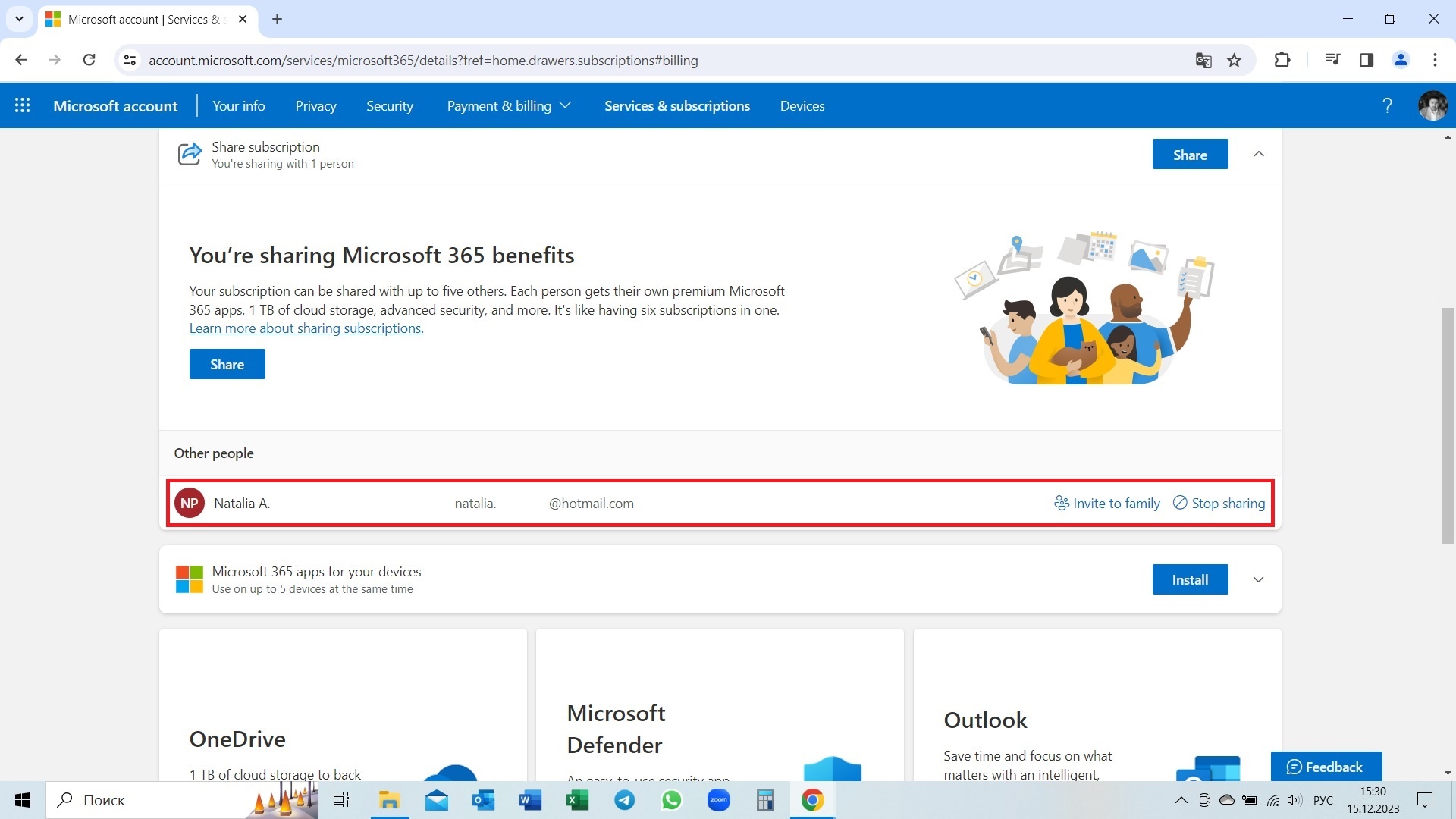The image size is (1456, 819).
Task: Click Microsoft account home link
Action: point(115,105)
